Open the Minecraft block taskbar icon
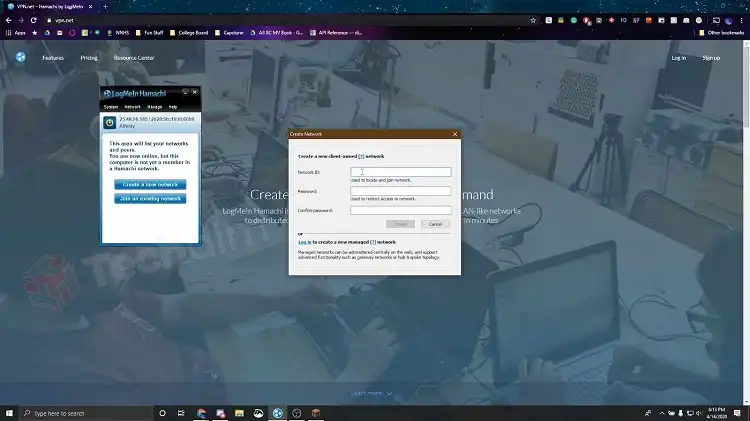750x421 pixels. tap(316, 413)
